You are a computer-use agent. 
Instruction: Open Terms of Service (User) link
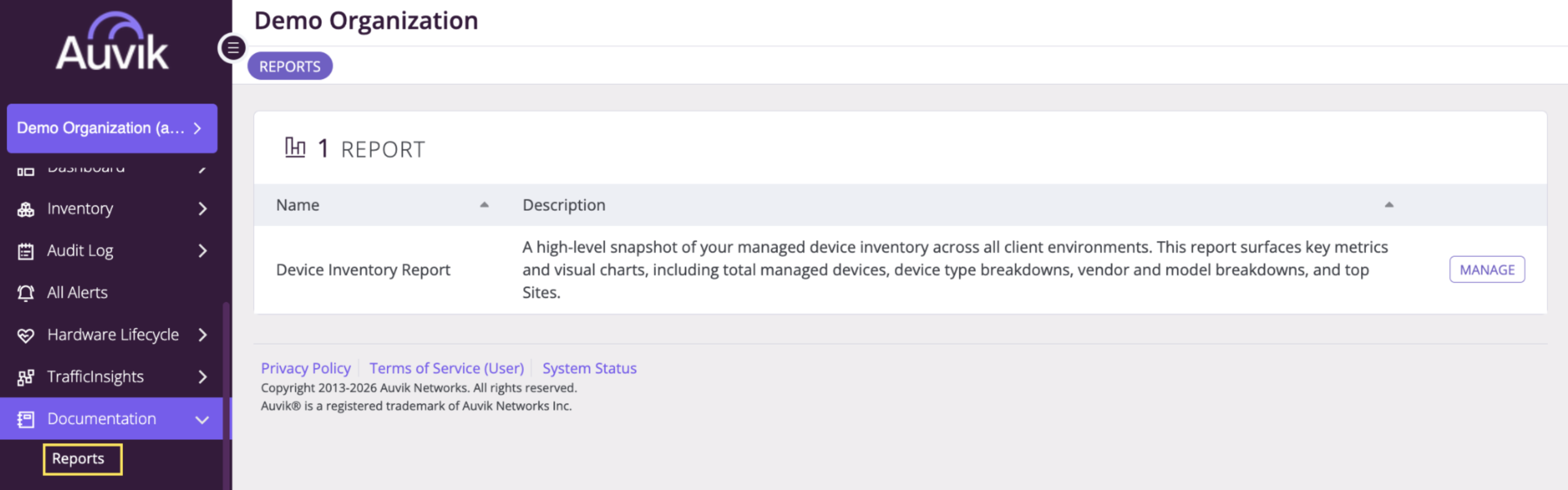coord(446,368)
